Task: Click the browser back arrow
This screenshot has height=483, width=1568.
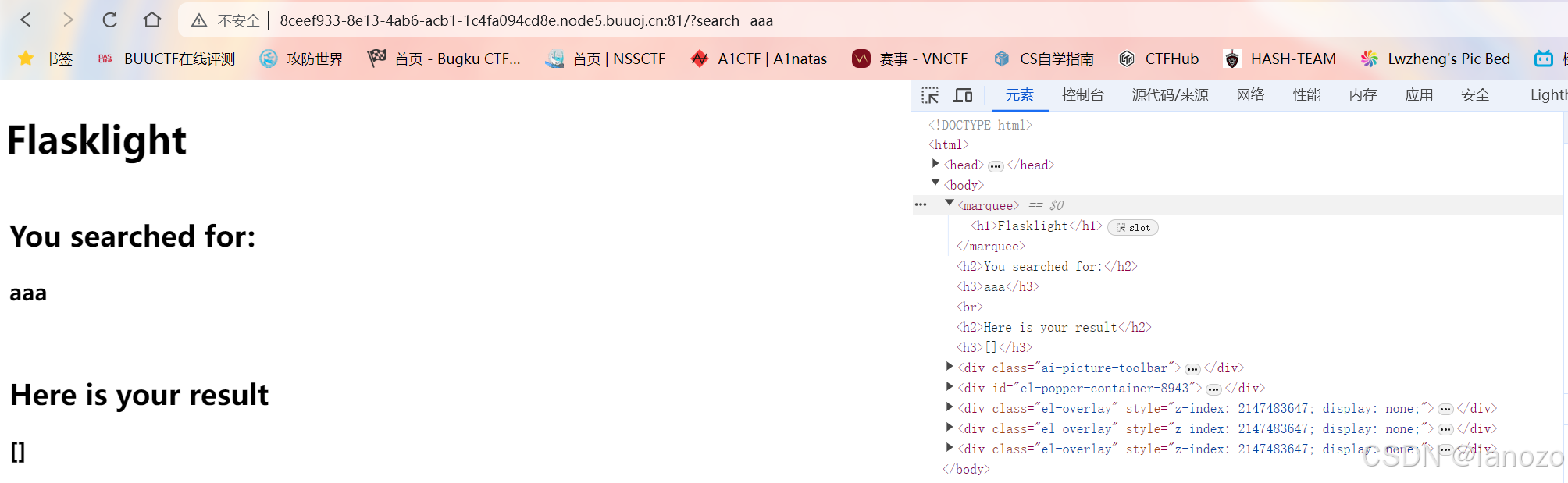Action: [x=26, y=20]
